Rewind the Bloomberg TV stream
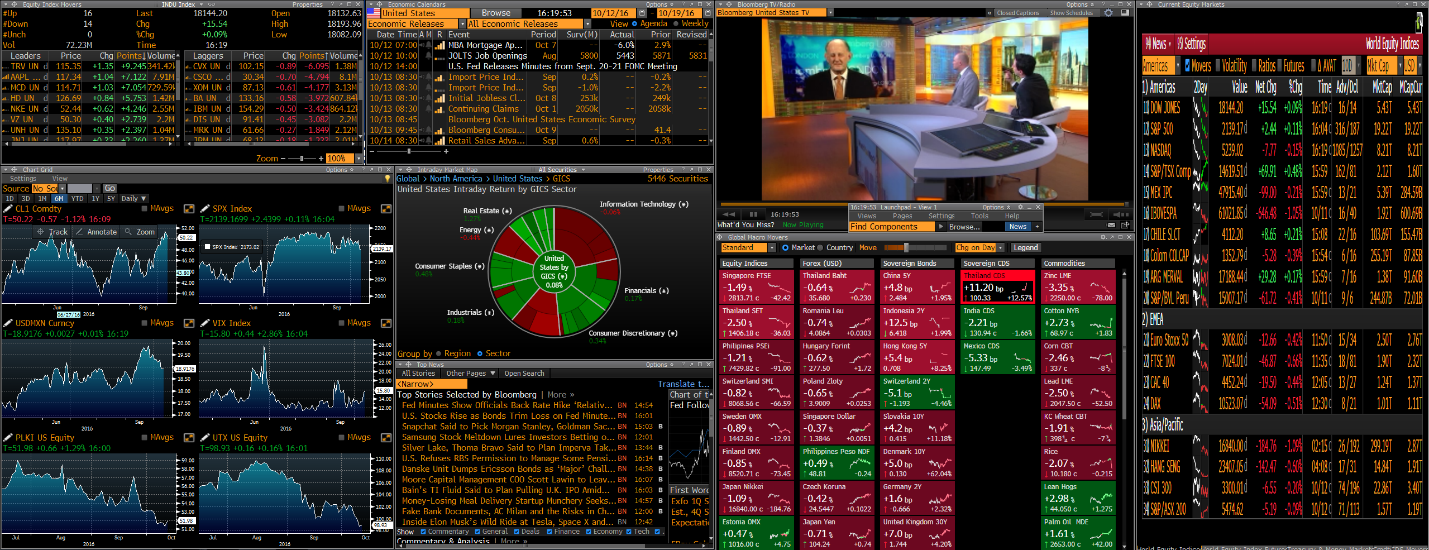The height and width of the screenshot is (550, 1429). tap(729, 214)
